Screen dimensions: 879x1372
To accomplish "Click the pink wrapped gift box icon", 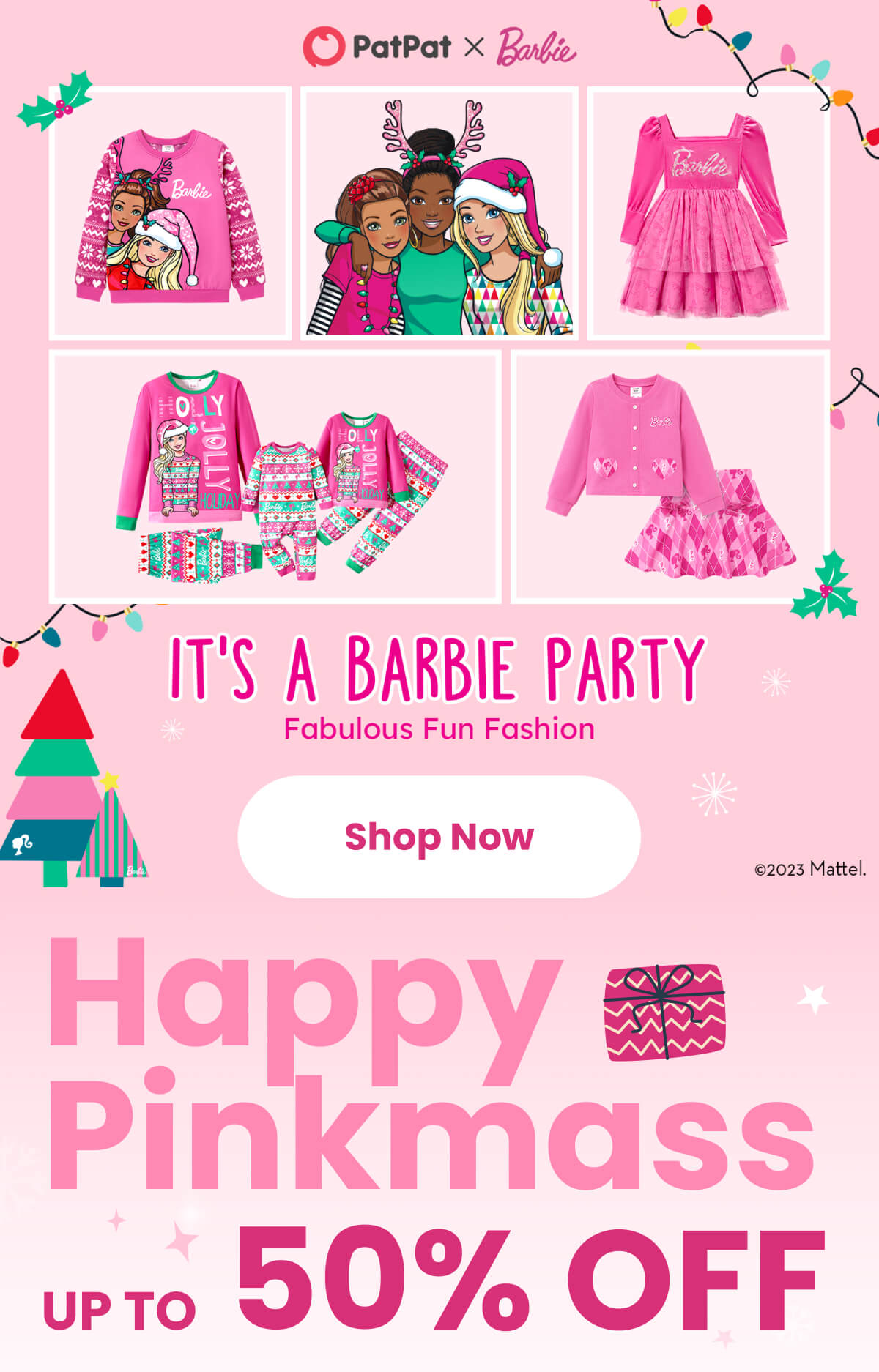I will [x=664, y=1011].
